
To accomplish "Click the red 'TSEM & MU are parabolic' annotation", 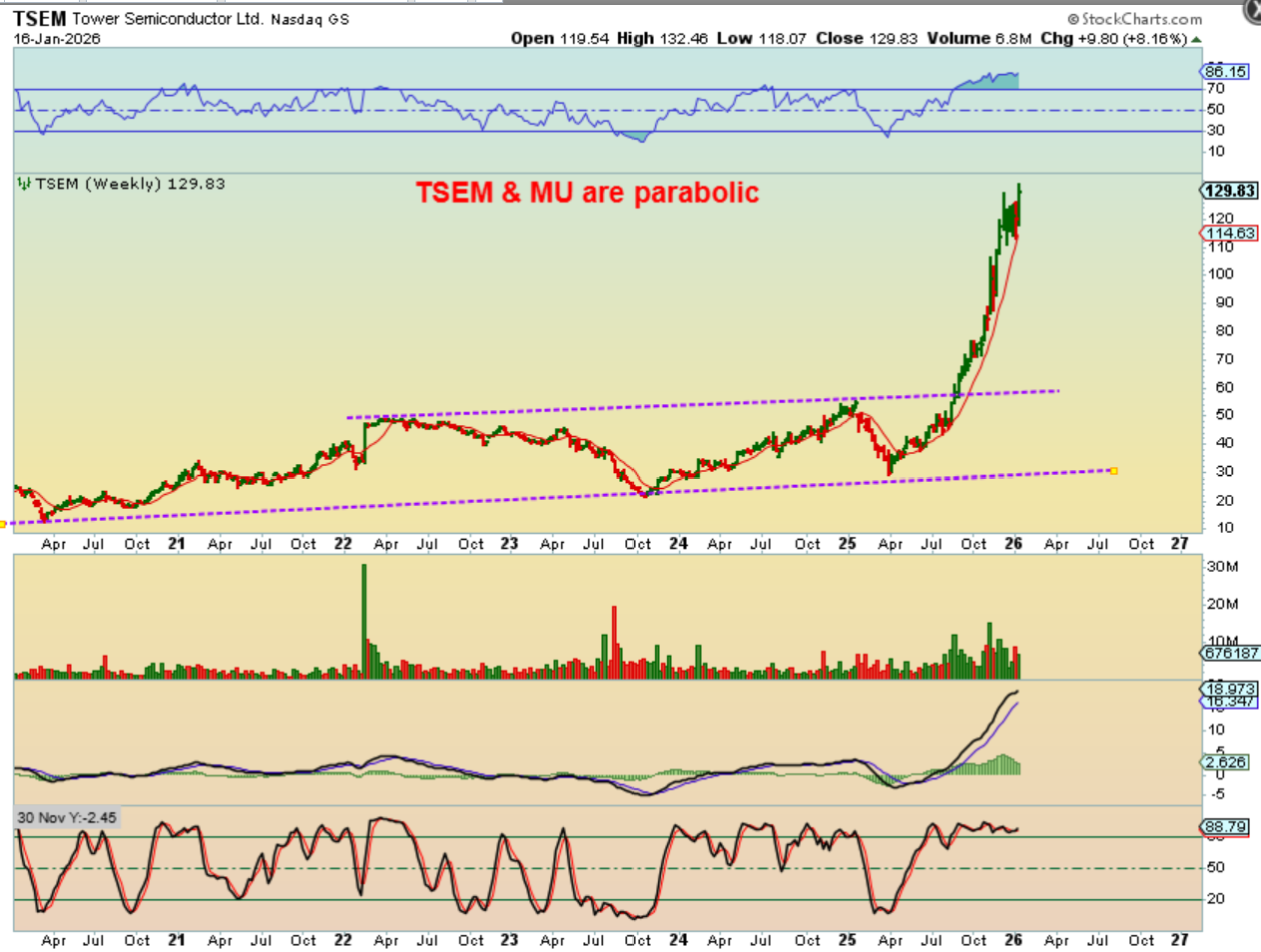I will pyautogui.click(x=587, y=192).
